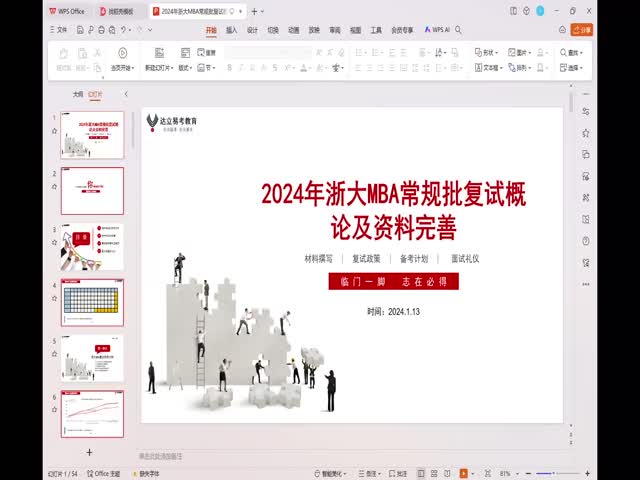Switch to the 找稻壳模板 tab
Image resolution: width=640 pixels, height=480 pixels.
[117, 11]
